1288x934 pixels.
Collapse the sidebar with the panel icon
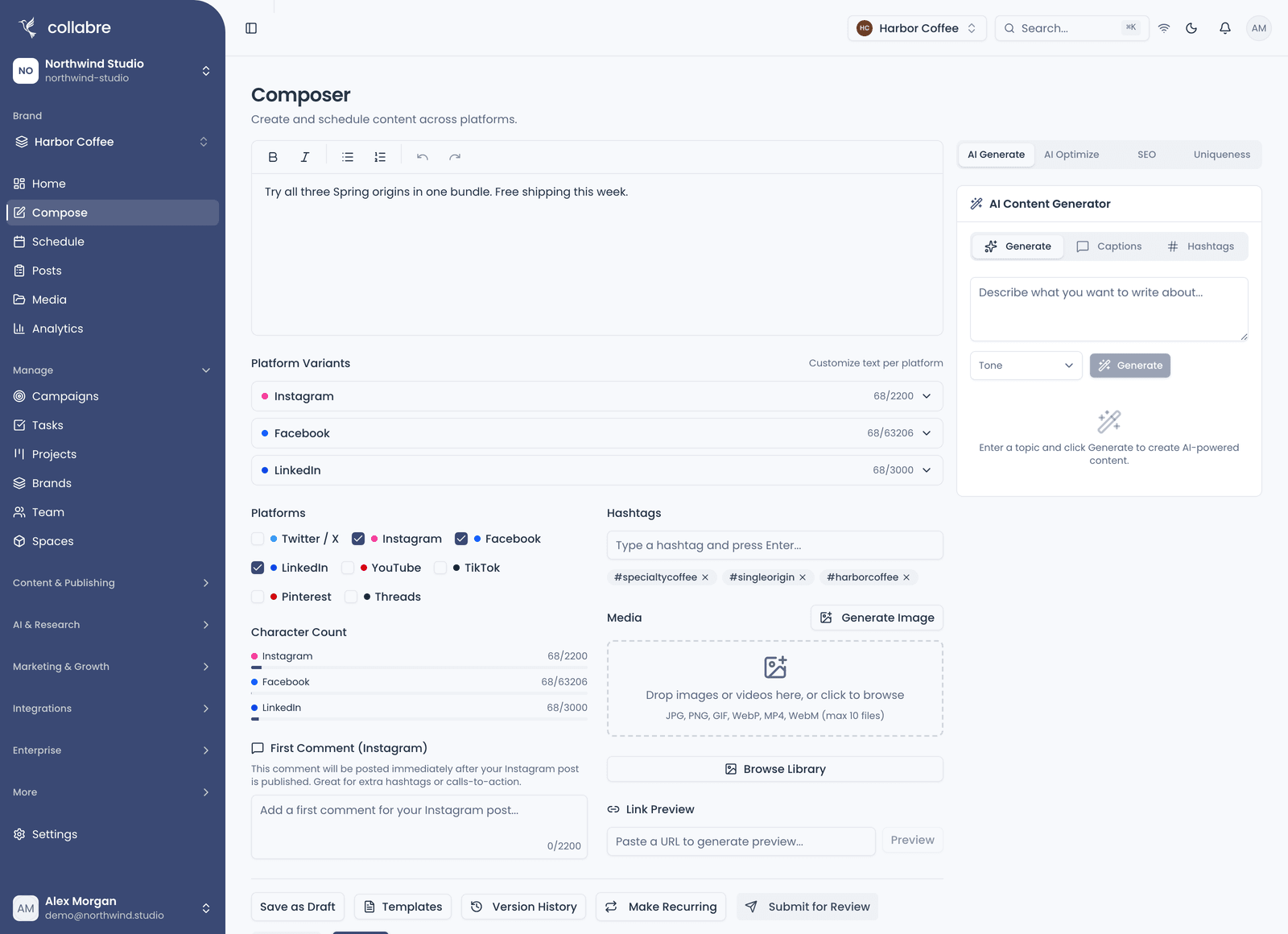[x=251, y=28]
